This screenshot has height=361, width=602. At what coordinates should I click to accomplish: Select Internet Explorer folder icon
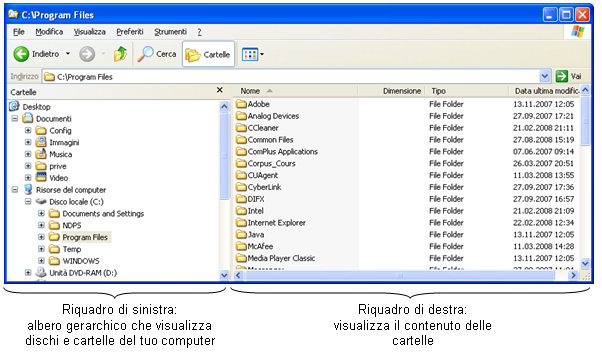point(241,222)
